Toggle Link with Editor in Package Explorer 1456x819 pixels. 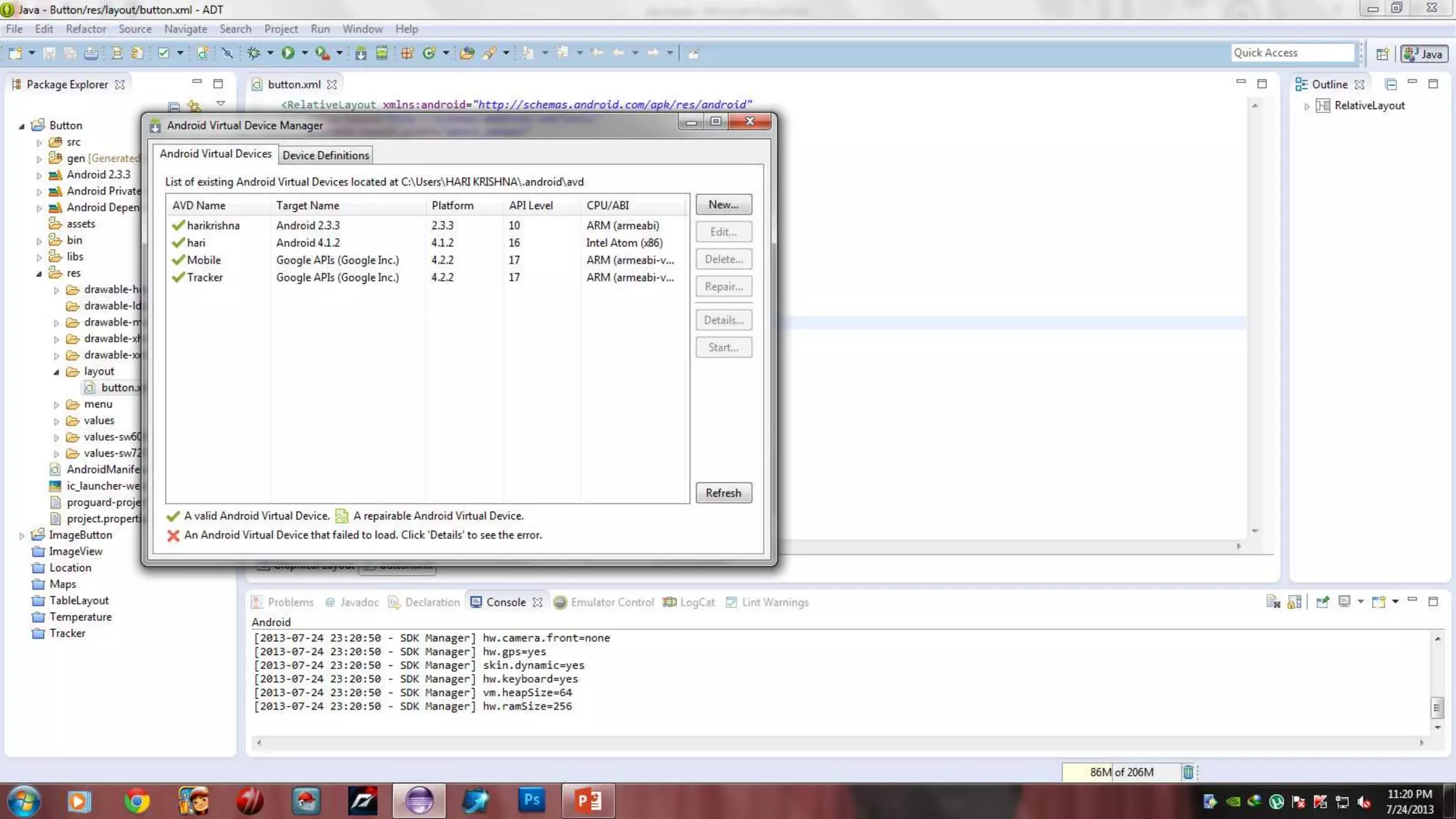coord(193,106)
